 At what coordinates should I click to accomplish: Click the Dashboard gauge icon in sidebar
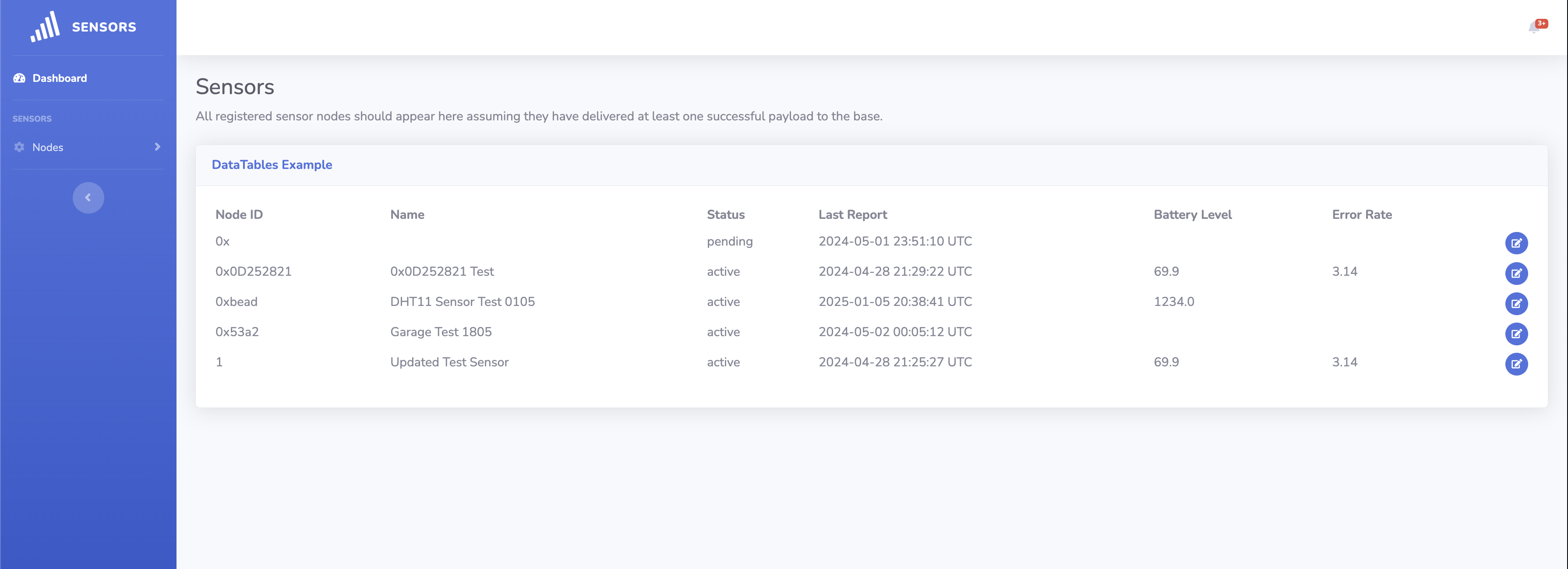point(19,78)
